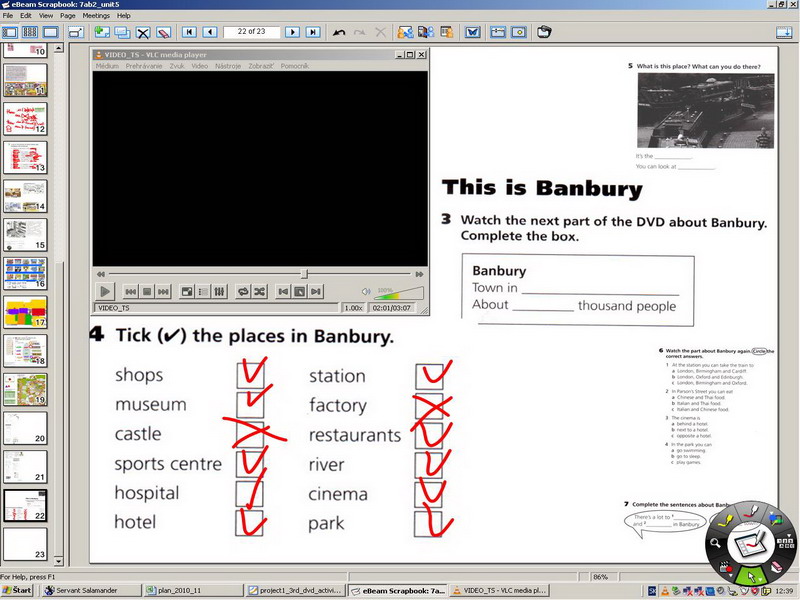Open the Meetings menu
Viewport: 800px width, 600px height.
click(x=96, y=16)
